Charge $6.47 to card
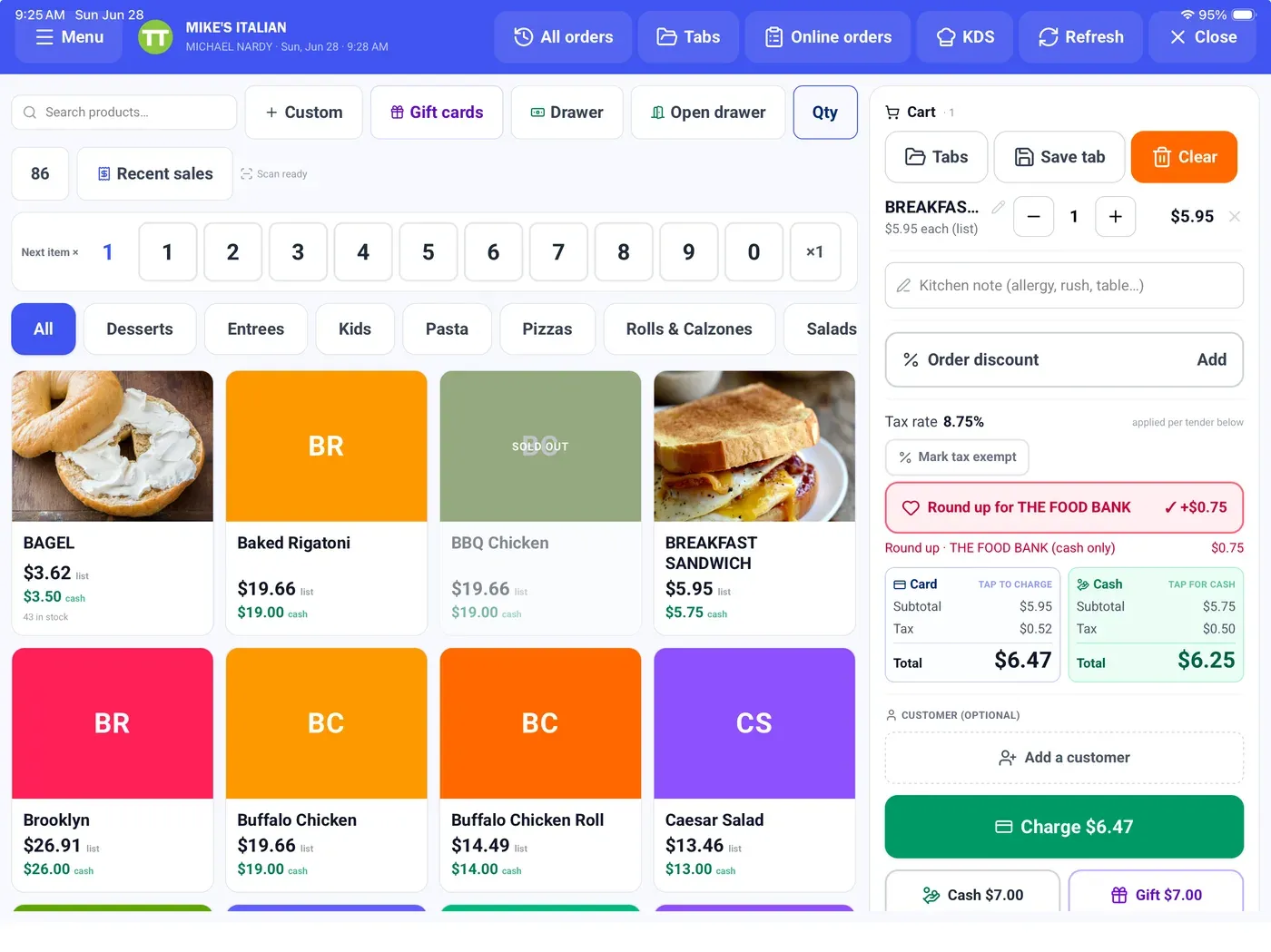 [x=1064, y=827]
